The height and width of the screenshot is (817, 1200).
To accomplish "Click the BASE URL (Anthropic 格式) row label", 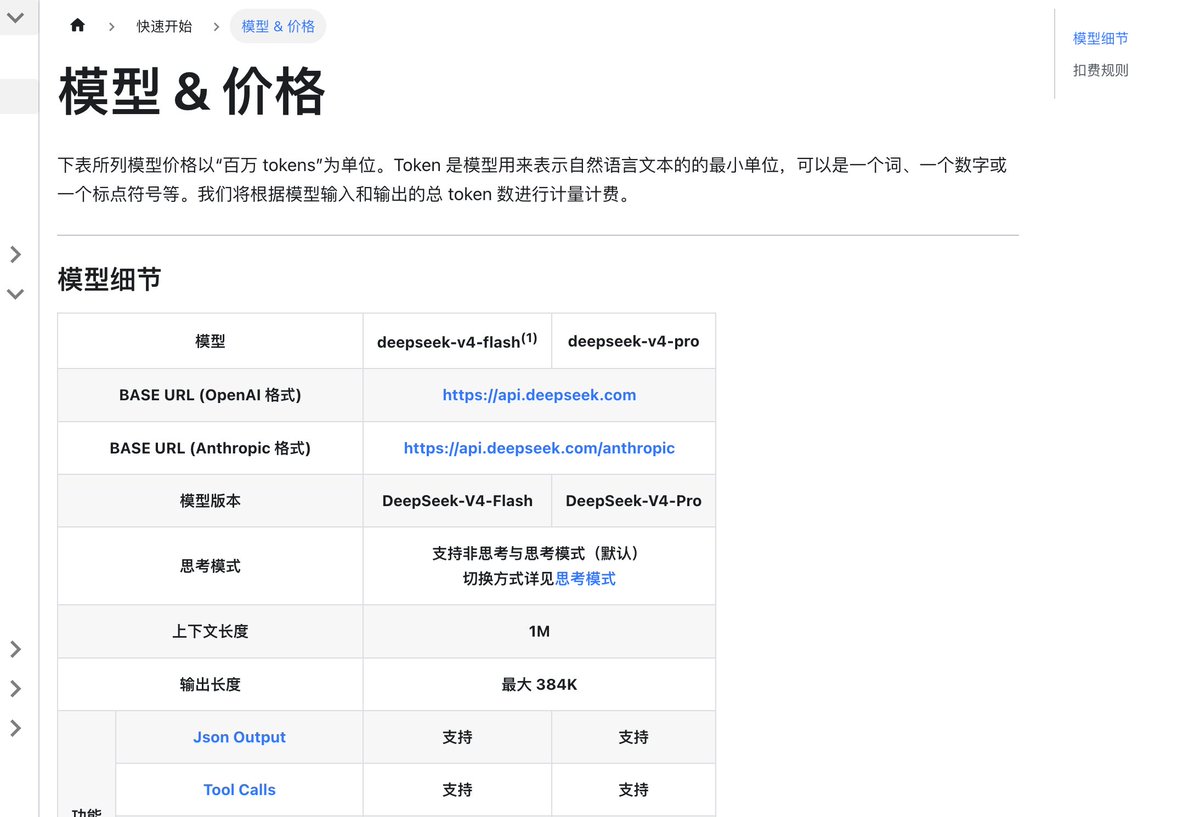I will tap(210, 448).
